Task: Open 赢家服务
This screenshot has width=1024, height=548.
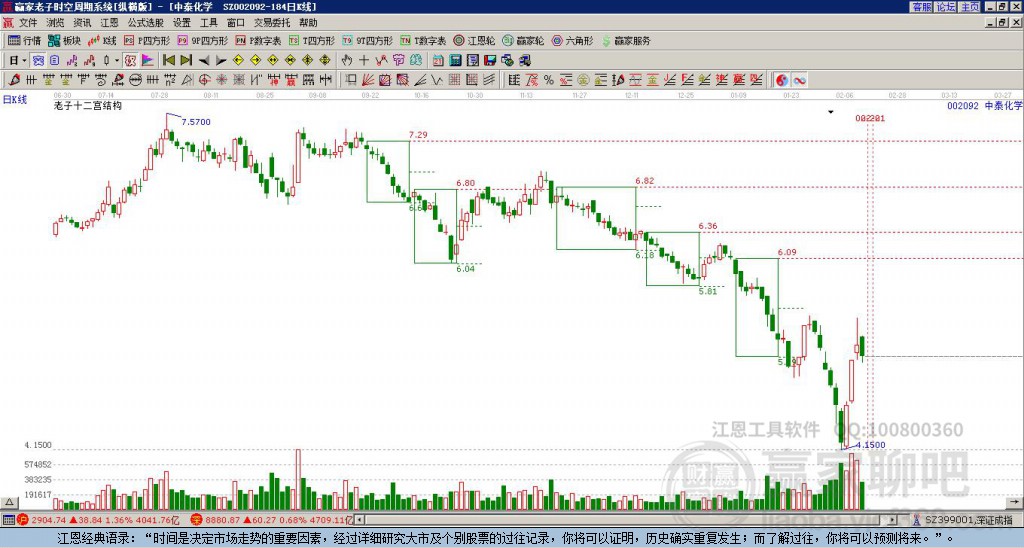Action: click(x=626, y=40)
